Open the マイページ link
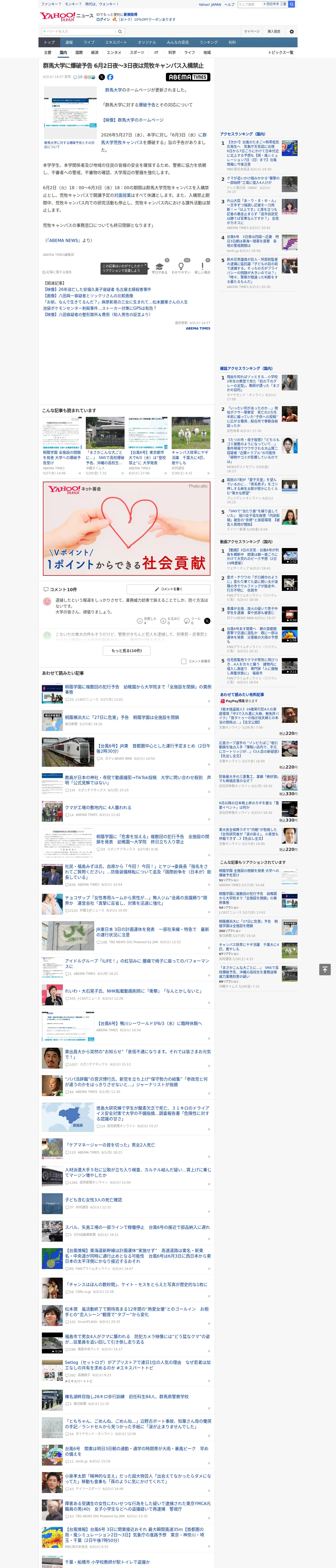336x1568 pixels. pyautogui.click(x=252, y=32)
